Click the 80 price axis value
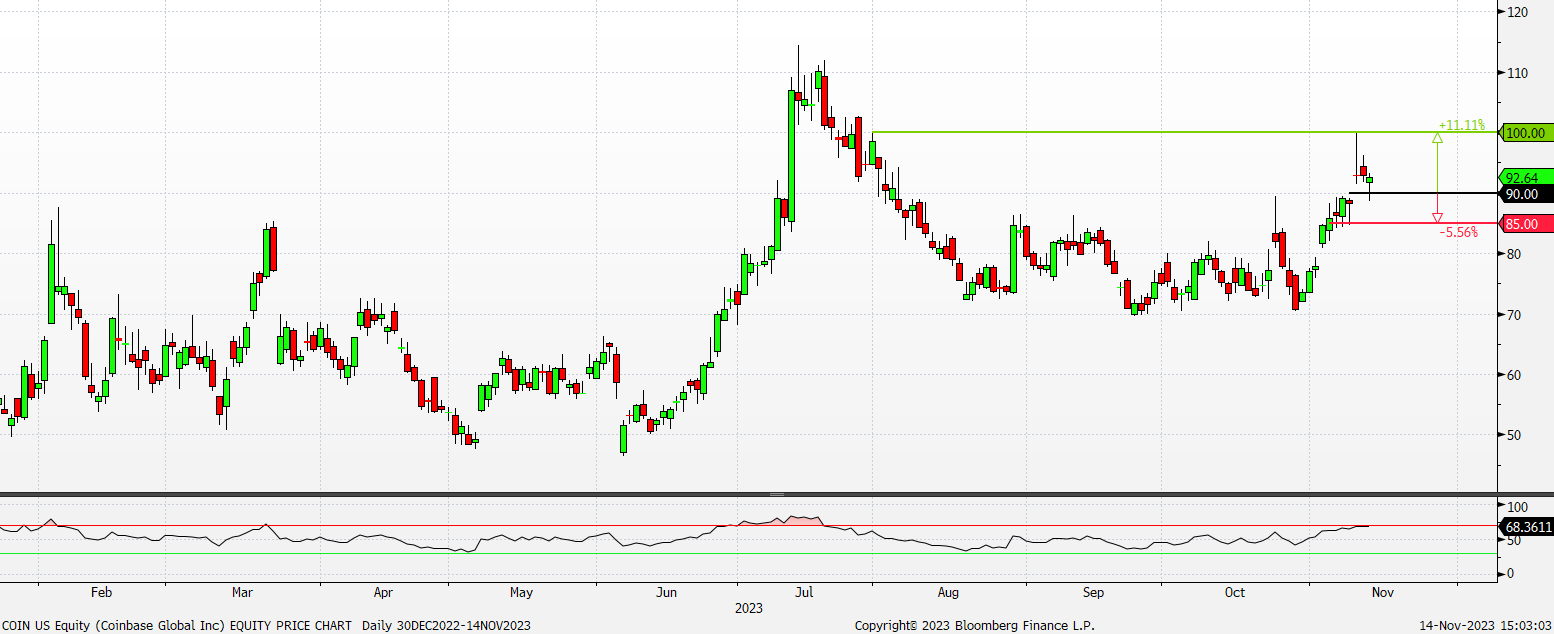 pyautogui.click(x=1514, y=254)
